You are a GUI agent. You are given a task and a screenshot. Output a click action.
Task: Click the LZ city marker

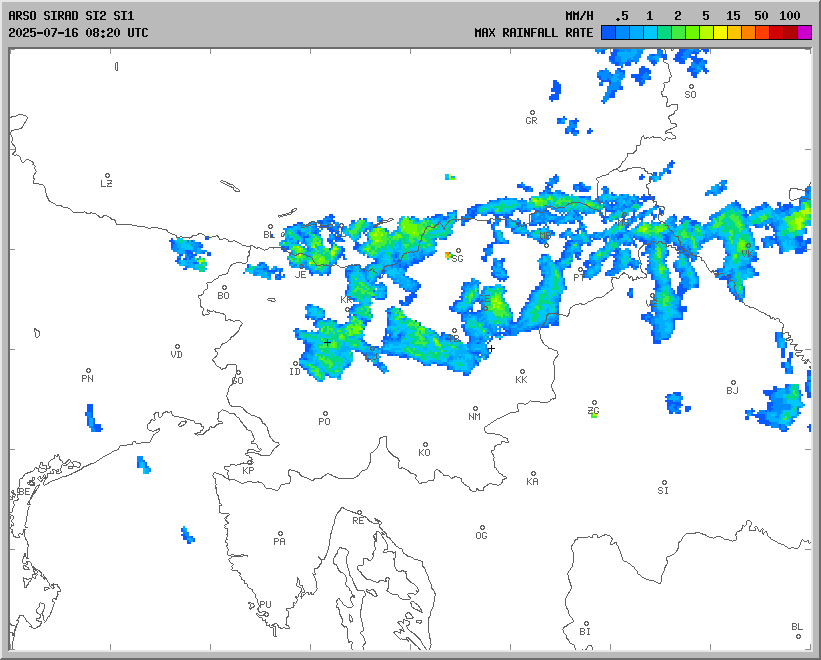[x=107, y=176]
